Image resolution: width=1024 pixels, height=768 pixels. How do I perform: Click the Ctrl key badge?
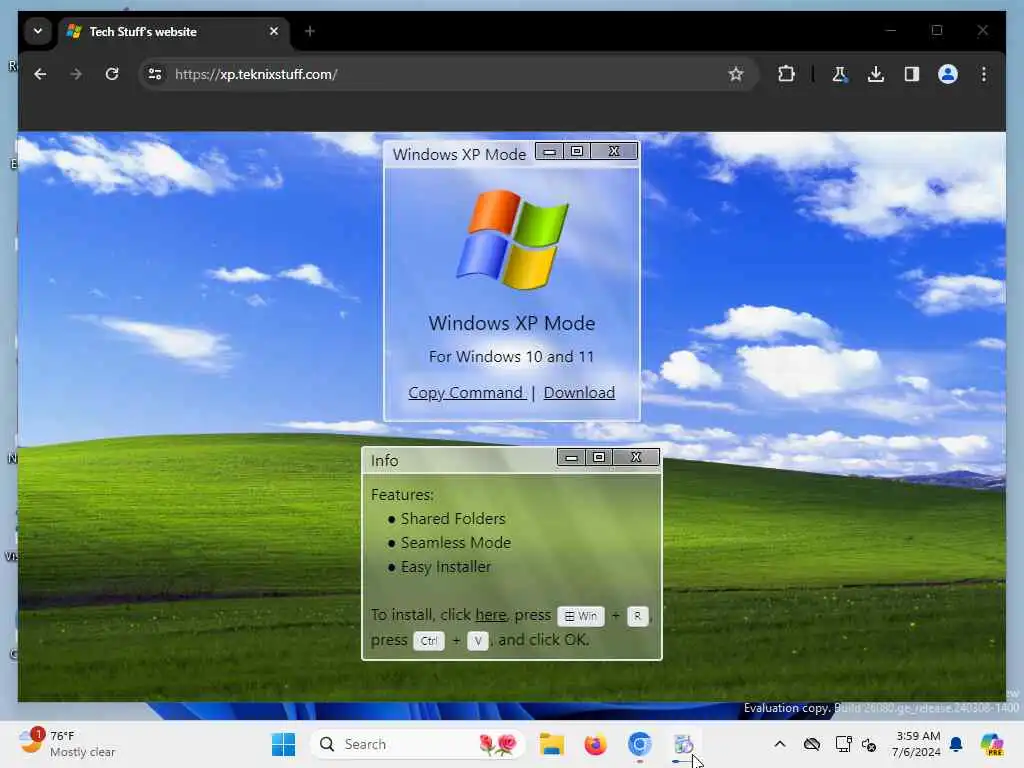click(x=428, y=641)
